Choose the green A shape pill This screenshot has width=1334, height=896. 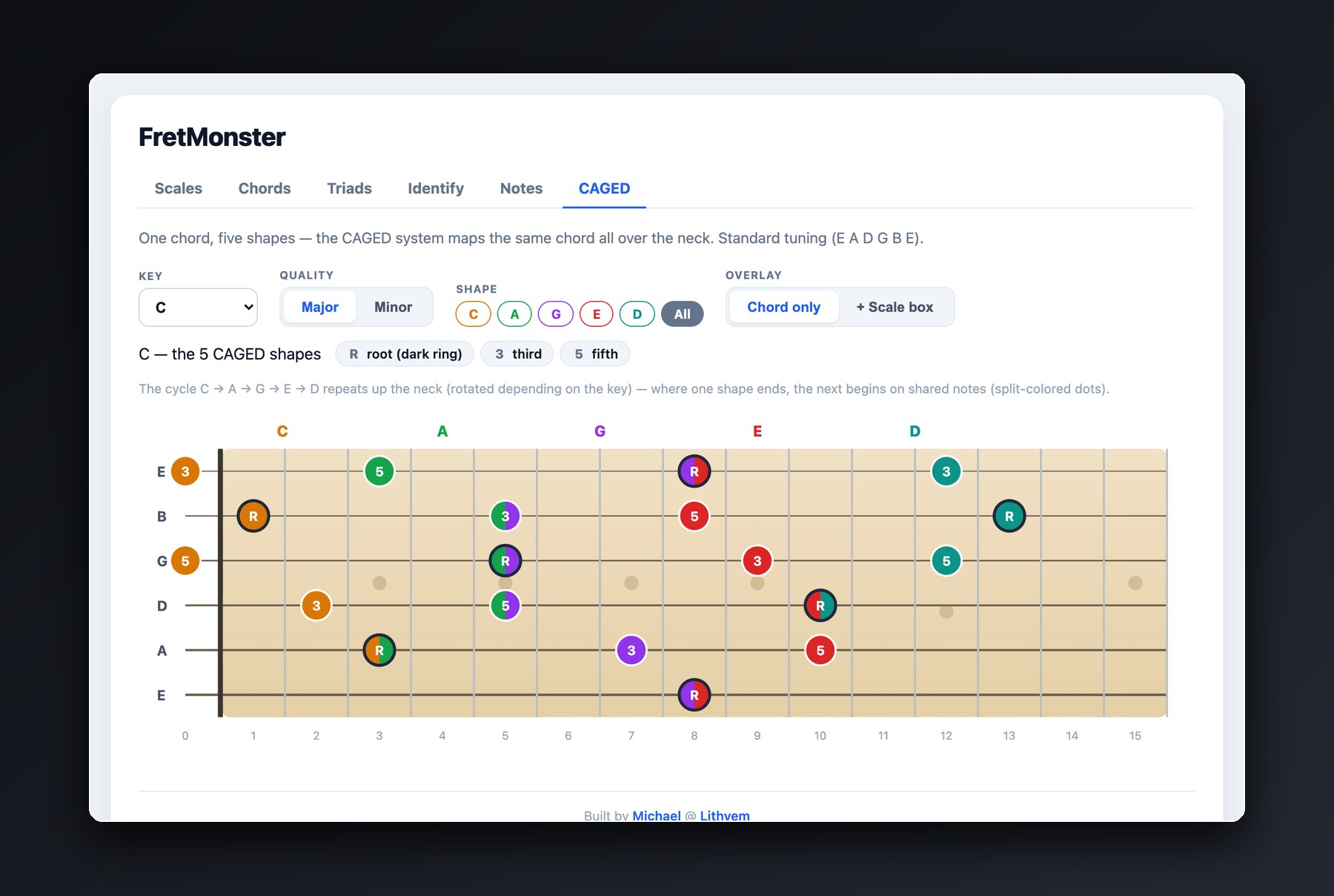[514, 314]
